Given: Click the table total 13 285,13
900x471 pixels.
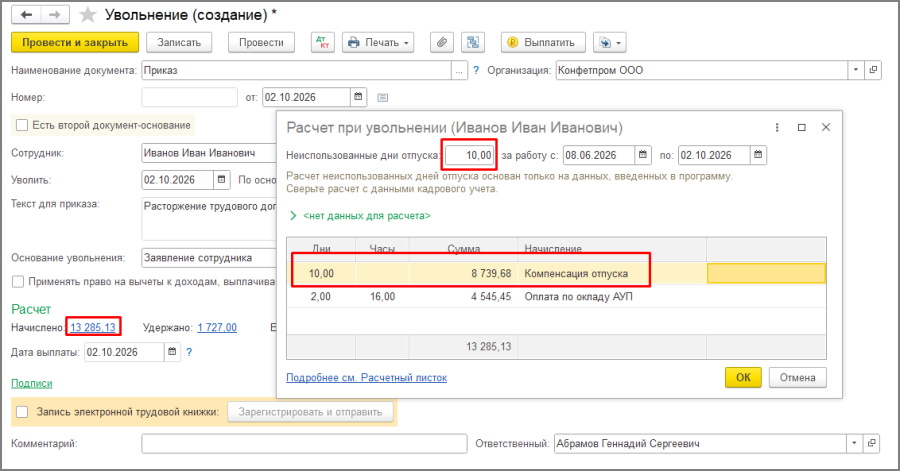Looking at the screenshot, I should (488, 347).
